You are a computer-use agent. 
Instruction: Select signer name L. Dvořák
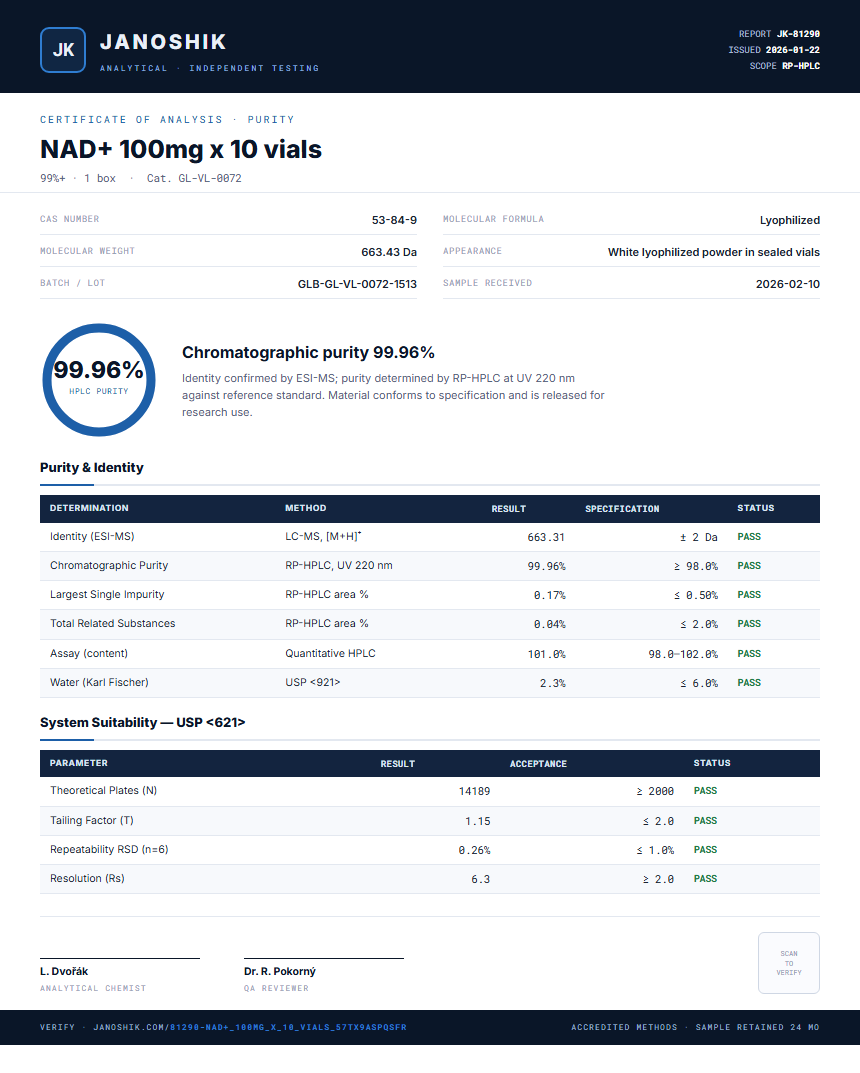(x=64, y=971)
